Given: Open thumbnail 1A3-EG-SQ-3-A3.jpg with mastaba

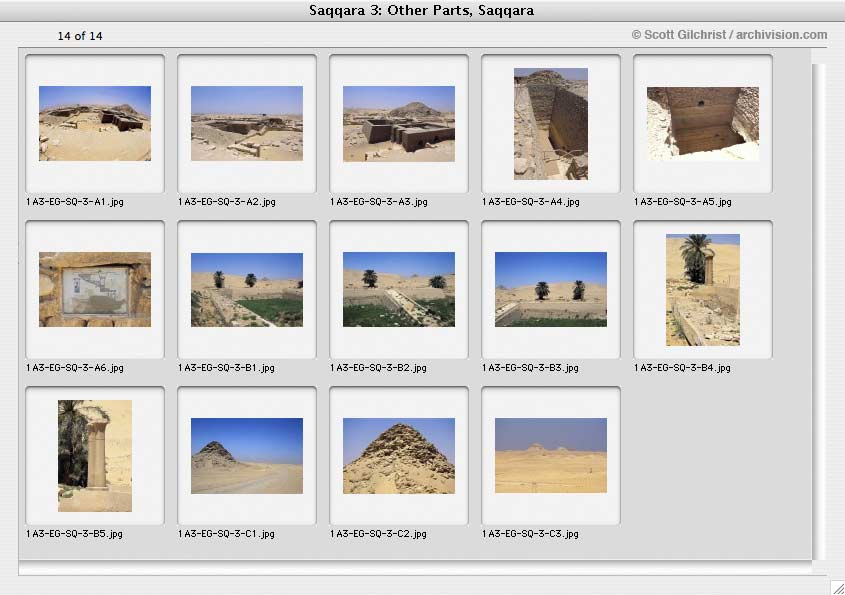Looking at the screenshot, I should [399, 124].
